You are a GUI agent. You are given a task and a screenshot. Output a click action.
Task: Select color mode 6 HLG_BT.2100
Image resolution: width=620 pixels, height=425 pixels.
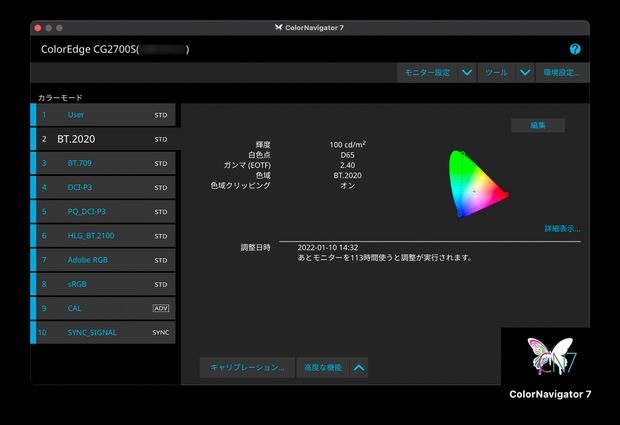click(103, 236)
